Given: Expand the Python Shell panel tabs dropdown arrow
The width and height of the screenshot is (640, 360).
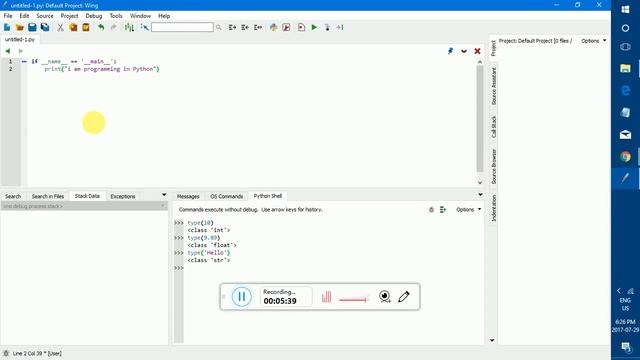Looking at the screenshot, I should coord(480,195).
